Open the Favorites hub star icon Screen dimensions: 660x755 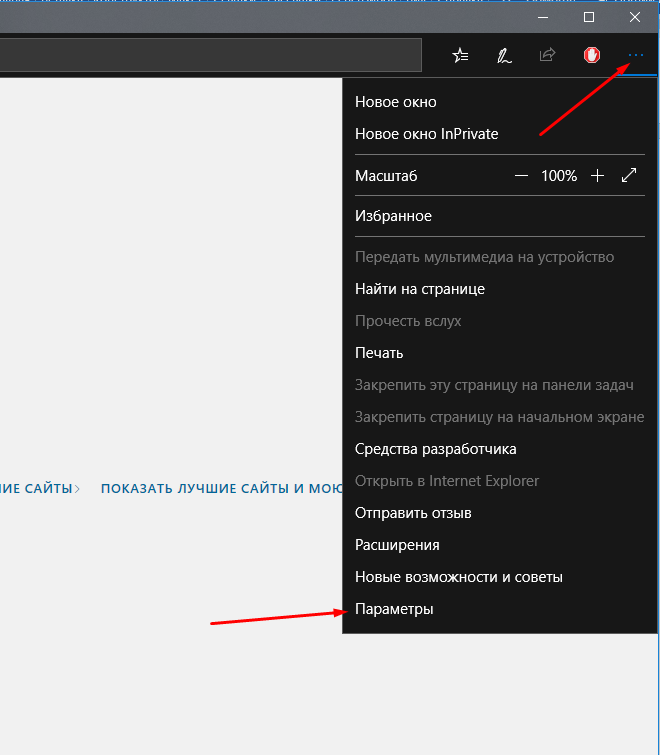point(460,55)
